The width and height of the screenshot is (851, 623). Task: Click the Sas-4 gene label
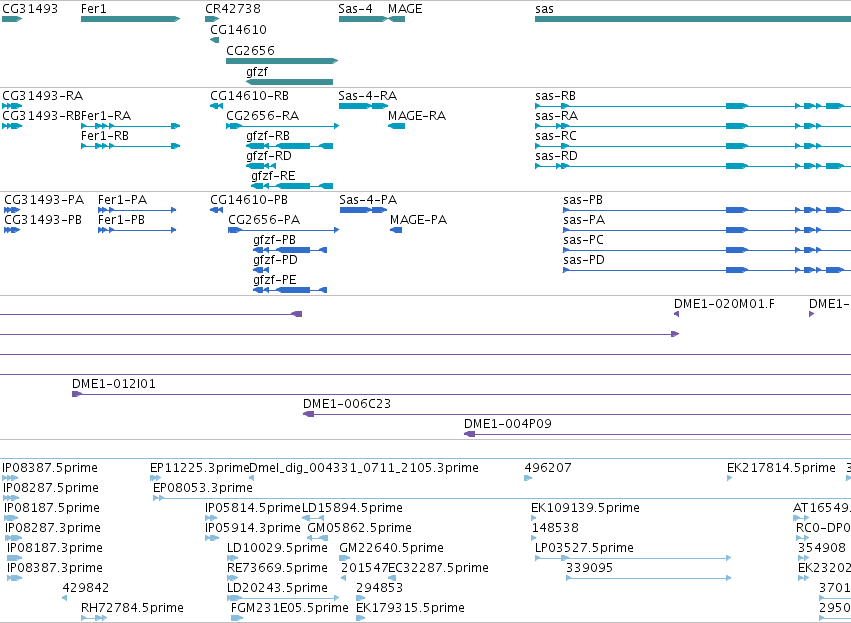coord(355,9)
